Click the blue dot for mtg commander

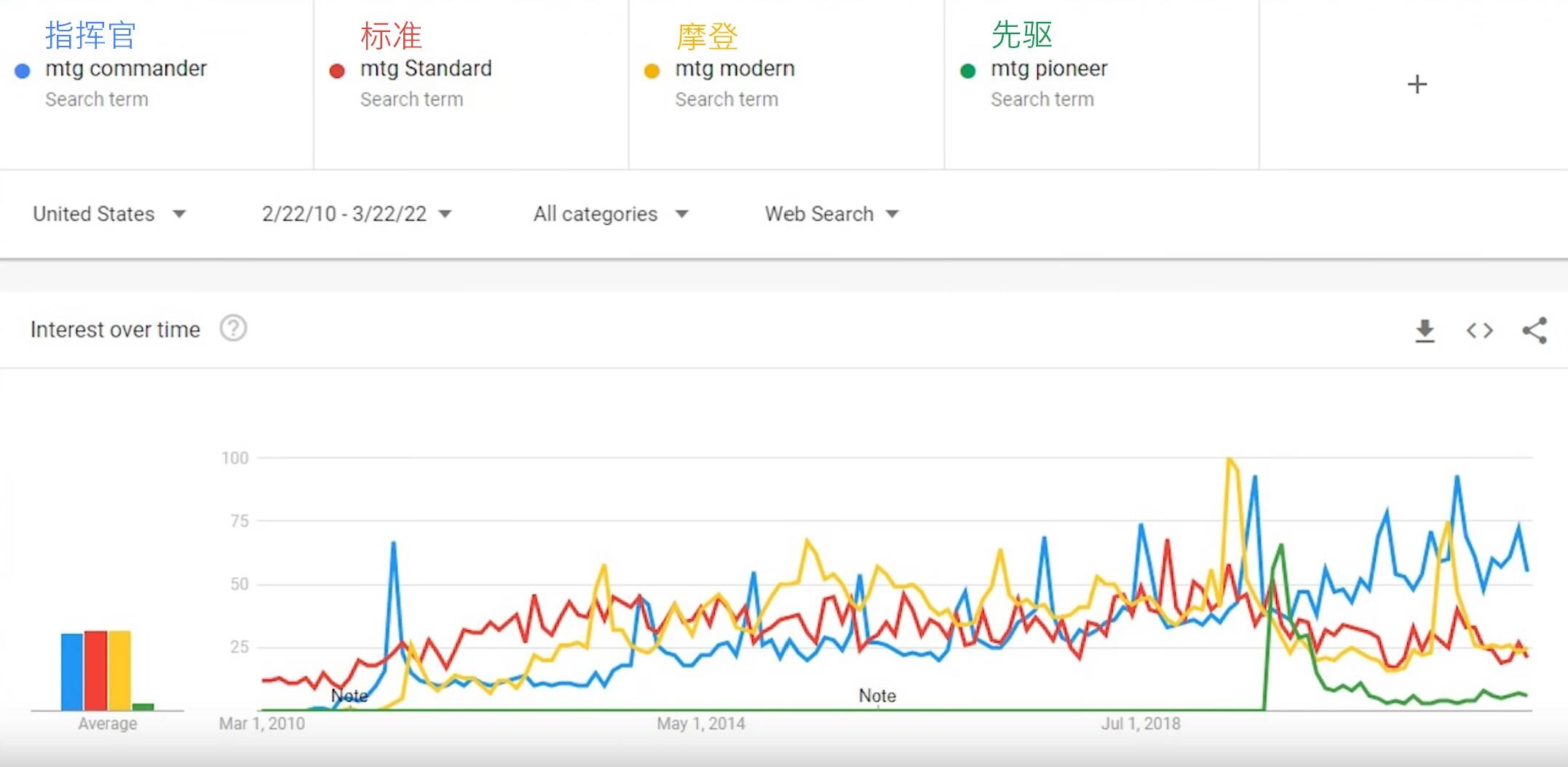[23, 71]
